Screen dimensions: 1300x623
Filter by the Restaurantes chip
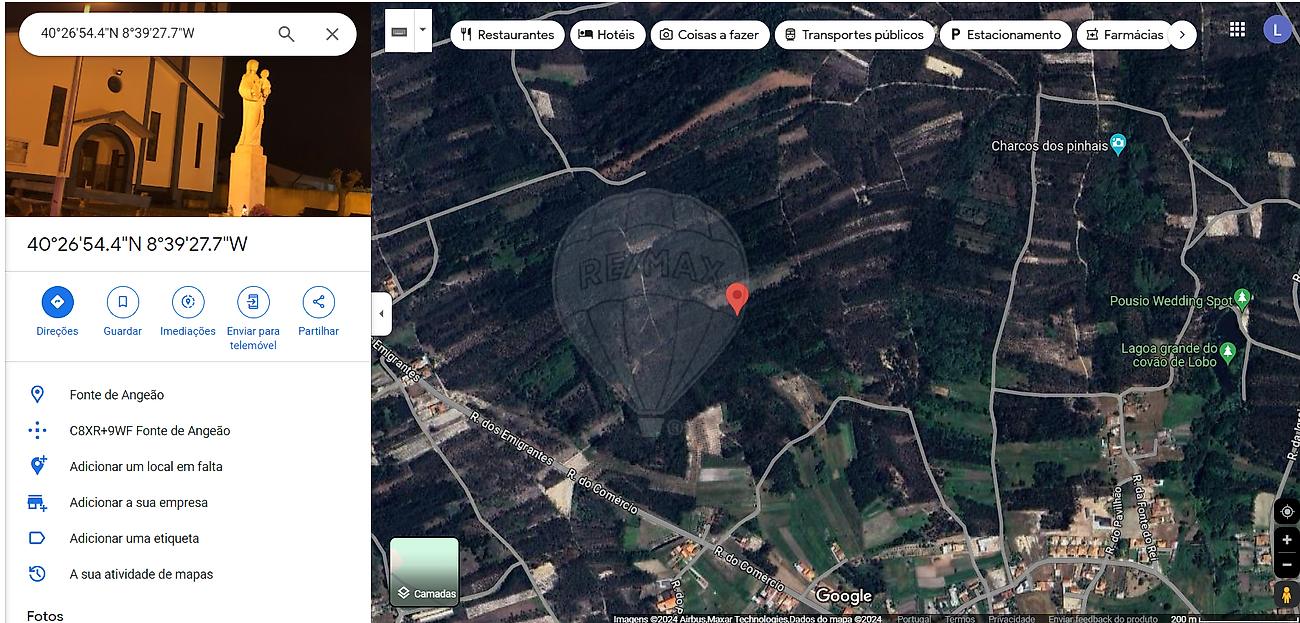pos(507,35)
